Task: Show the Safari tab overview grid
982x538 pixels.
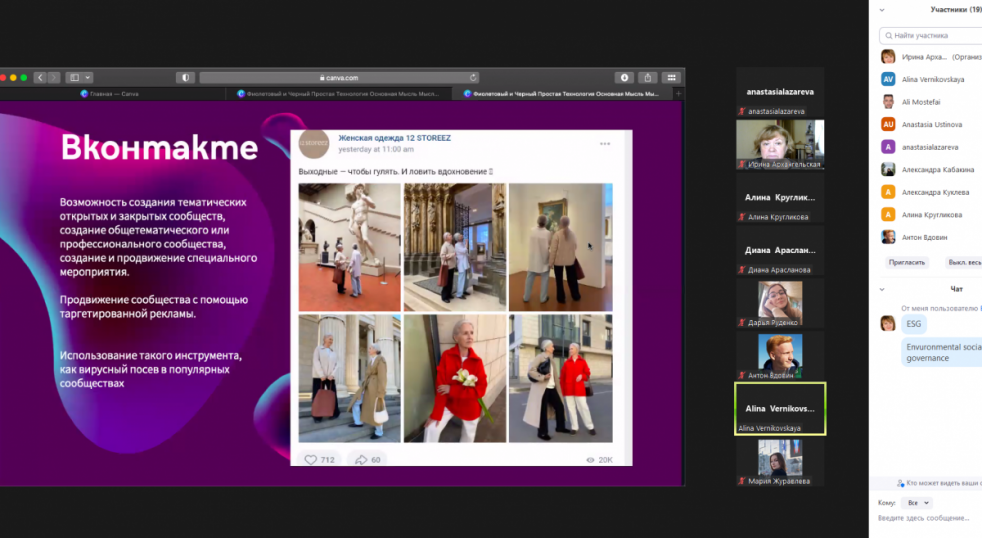Action: pyautogui.click(x=671, y=78)
